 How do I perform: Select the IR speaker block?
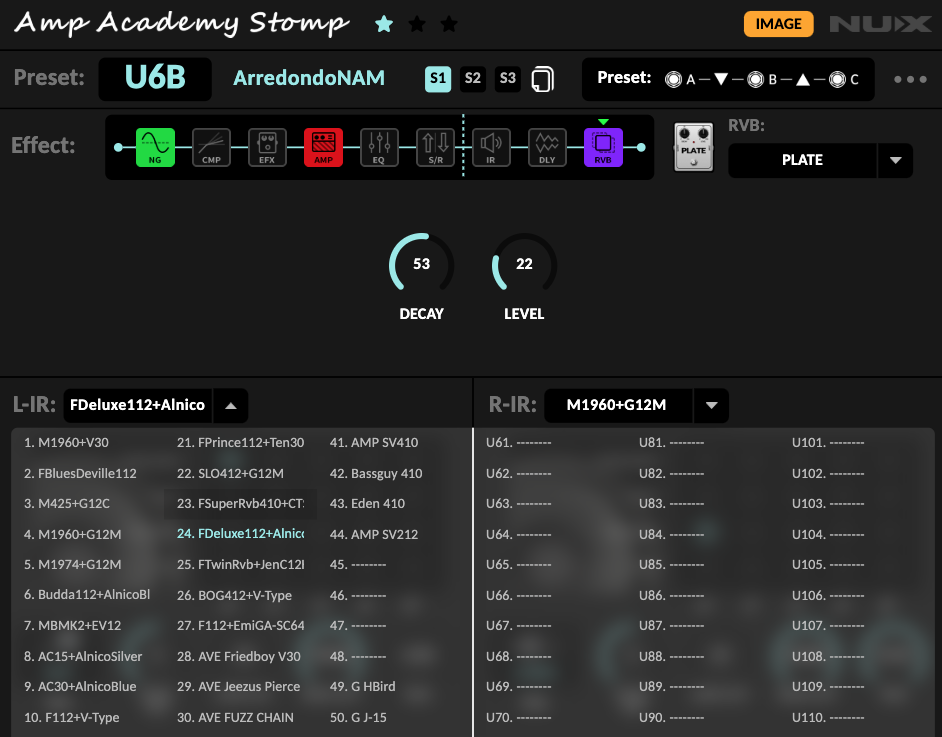[491, 147]
